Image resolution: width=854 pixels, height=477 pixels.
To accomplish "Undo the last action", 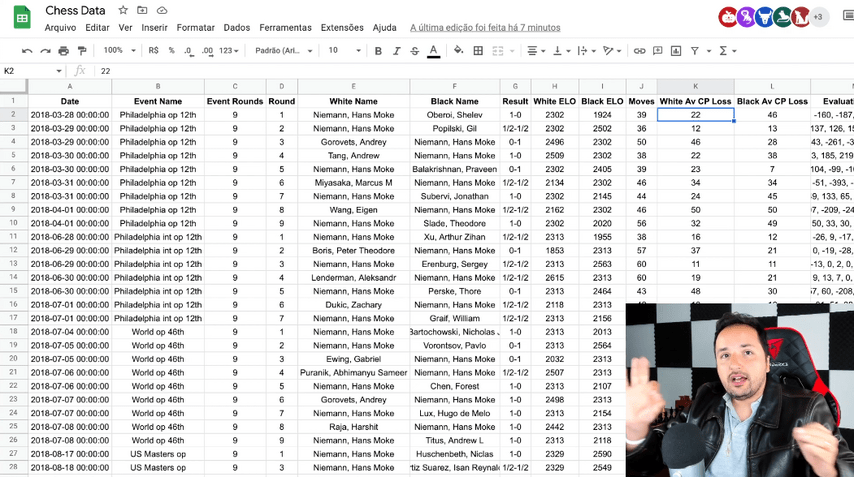I will (27, 51).
